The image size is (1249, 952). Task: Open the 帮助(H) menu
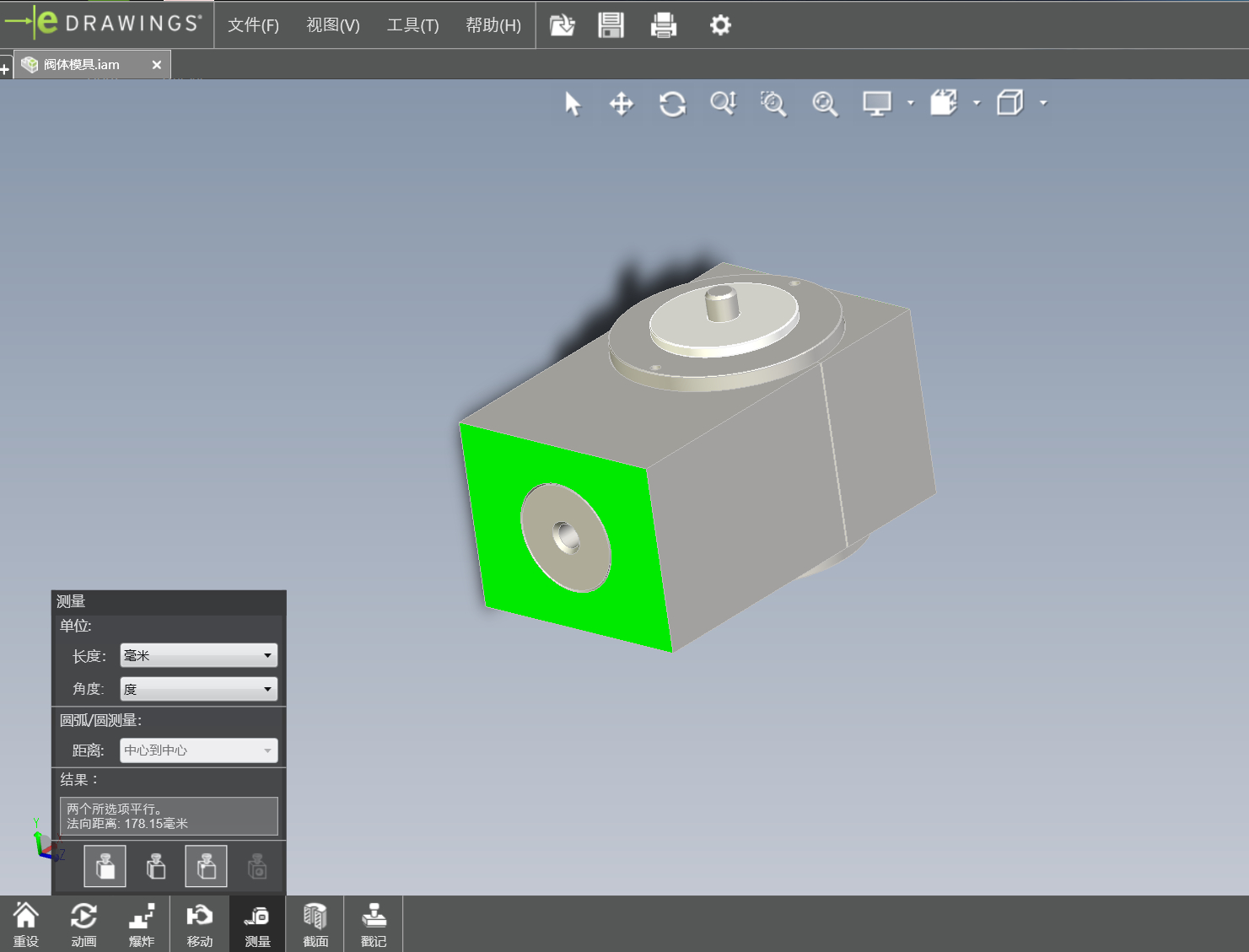(493, 25)
